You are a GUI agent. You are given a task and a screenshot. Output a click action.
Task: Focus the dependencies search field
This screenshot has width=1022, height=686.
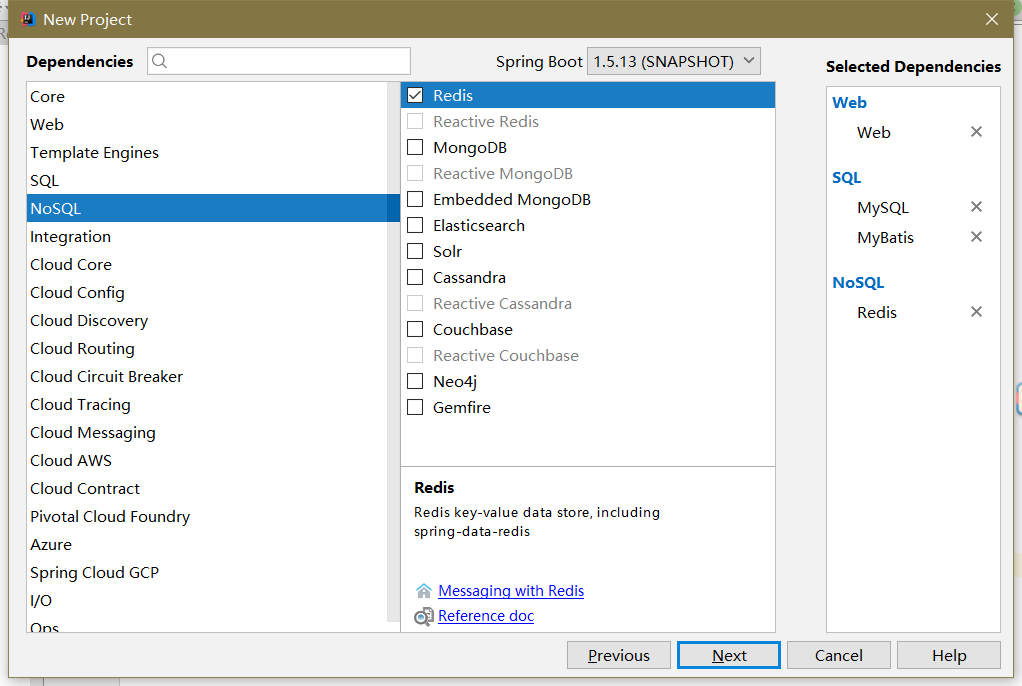pos(279,61)
